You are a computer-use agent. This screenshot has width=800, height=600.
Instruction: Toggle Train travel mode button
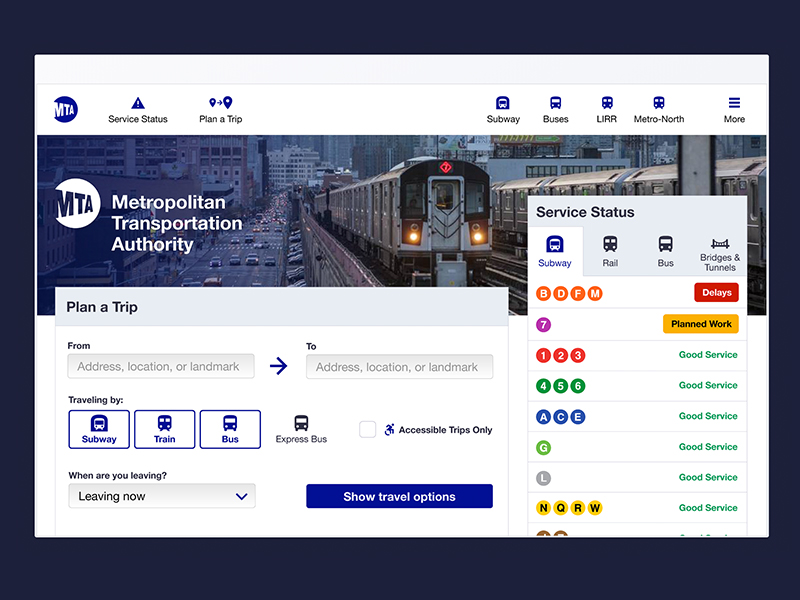(164, 430)
